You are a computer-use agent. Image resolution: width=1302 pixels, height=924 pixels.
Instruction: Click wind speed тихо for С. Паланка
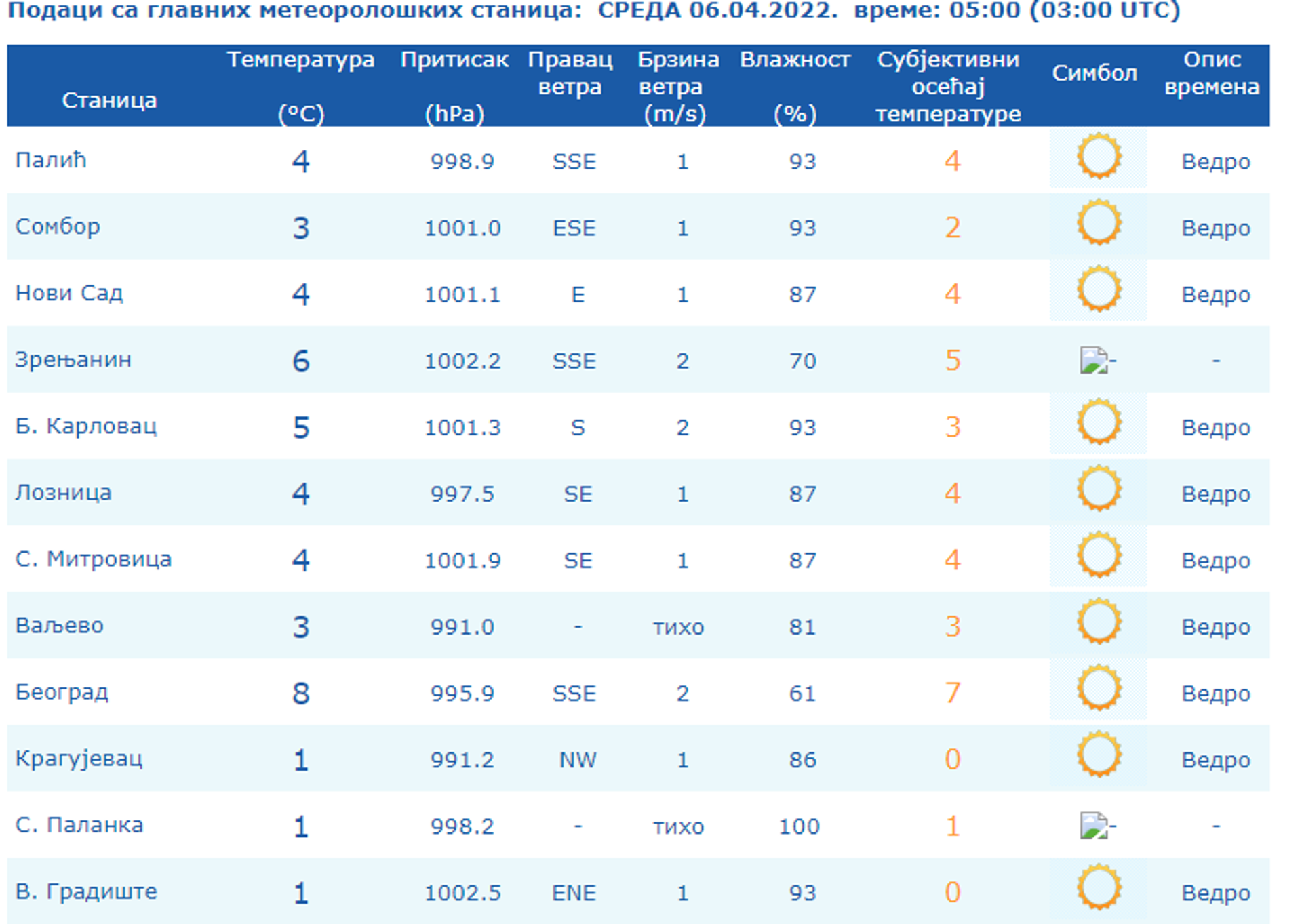(x=679, y=826)
